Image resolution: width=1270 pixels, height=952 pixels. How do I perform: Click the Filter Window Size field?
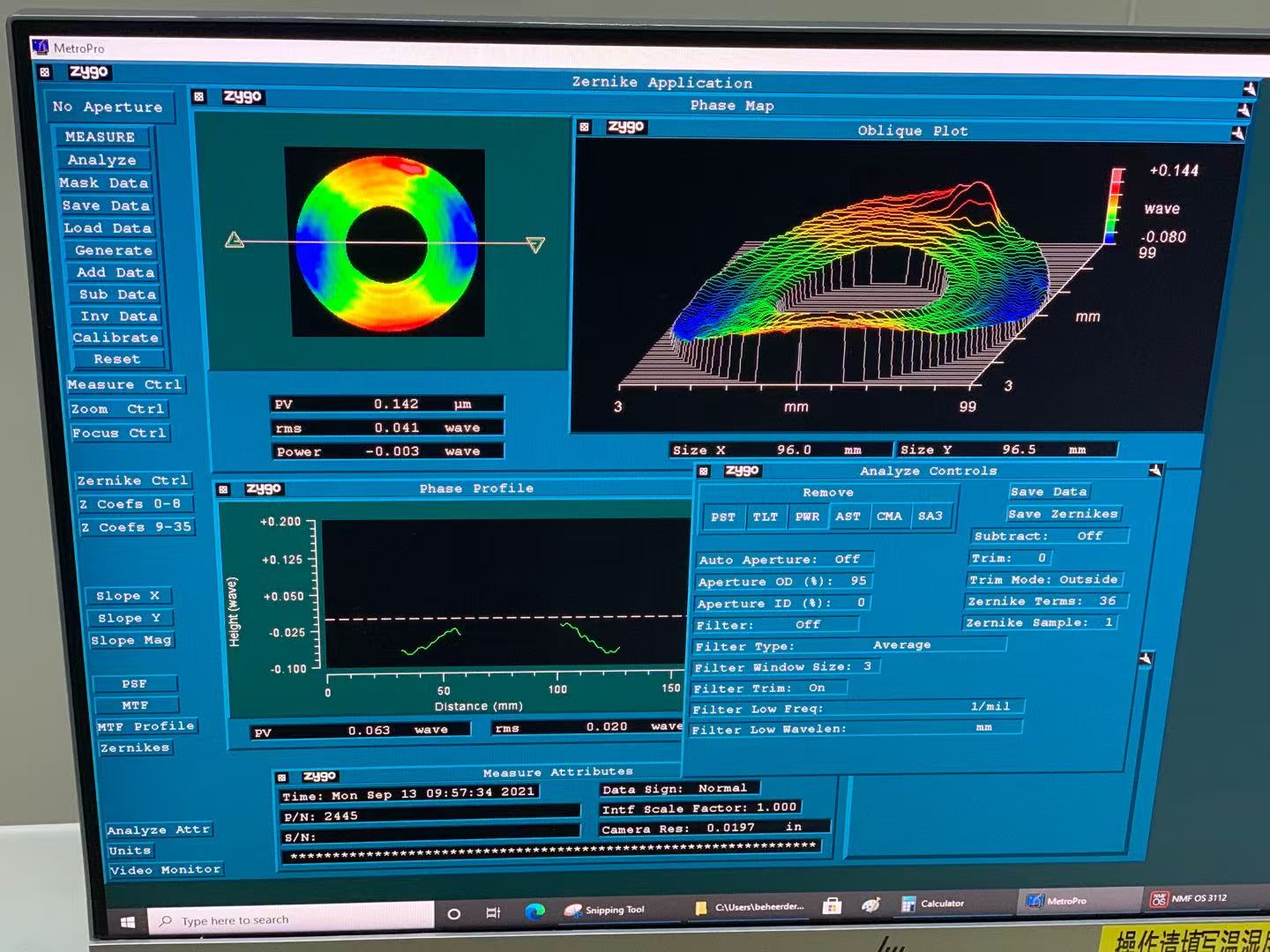pyautogui.click(x=785, y=666)
